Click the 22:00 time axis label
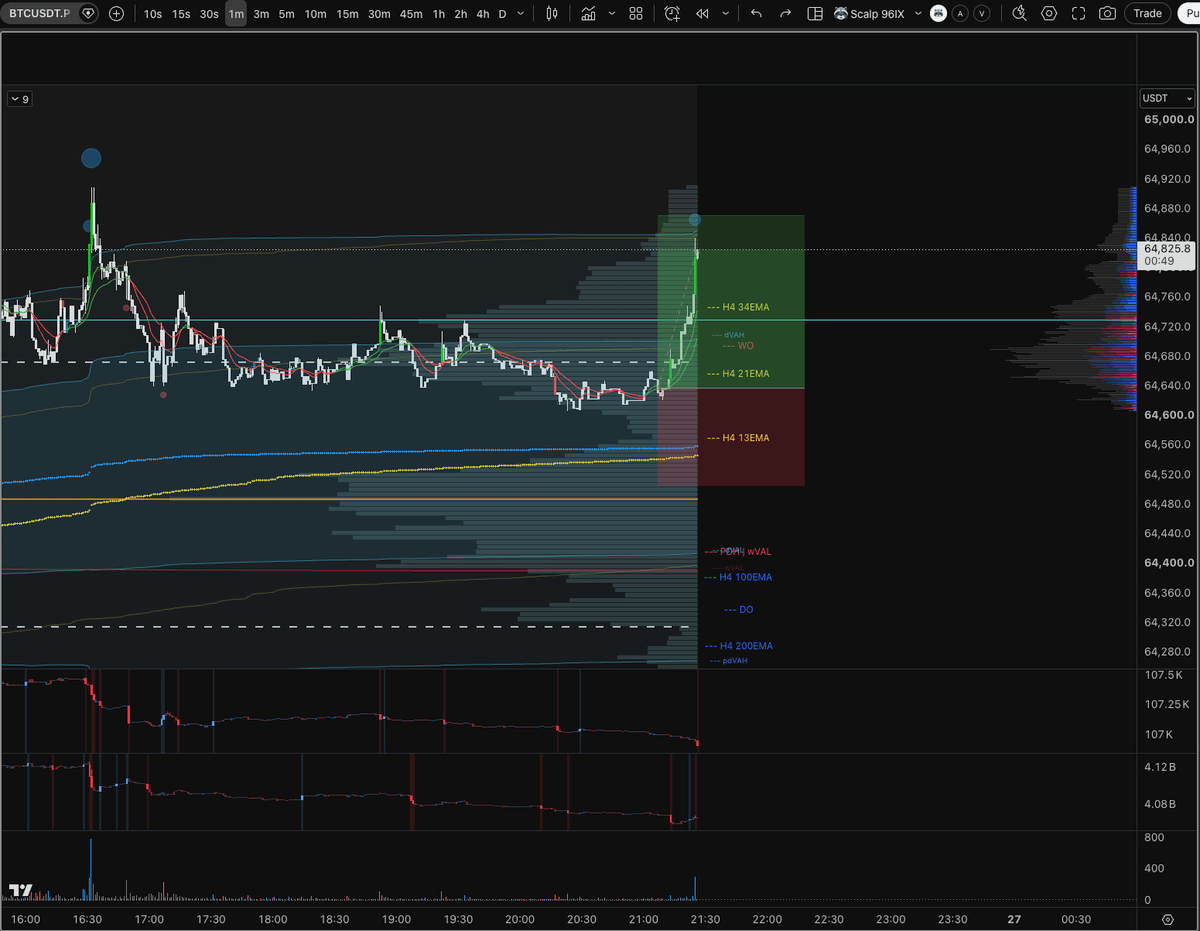Viewport: 1200px width, 931px height. tap(767, 919)
